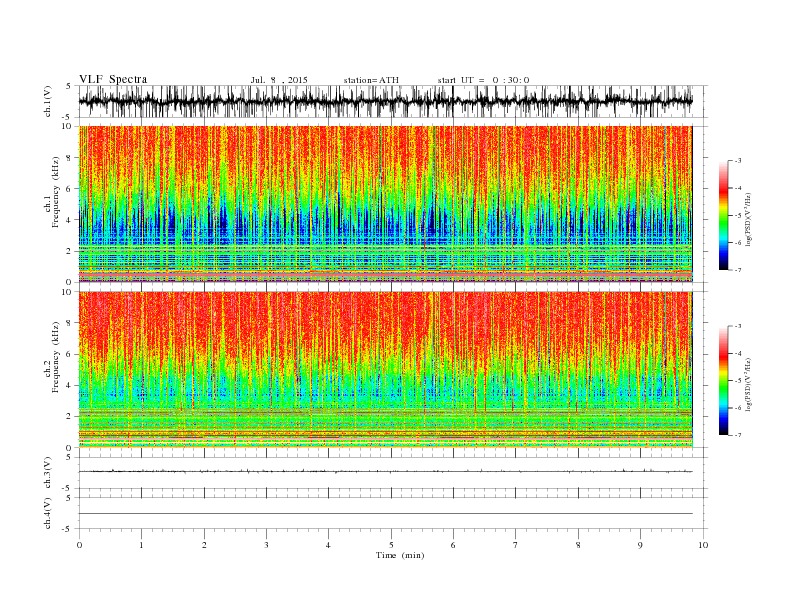Click the "4" minute tick label on the time axis

point(328,545)
